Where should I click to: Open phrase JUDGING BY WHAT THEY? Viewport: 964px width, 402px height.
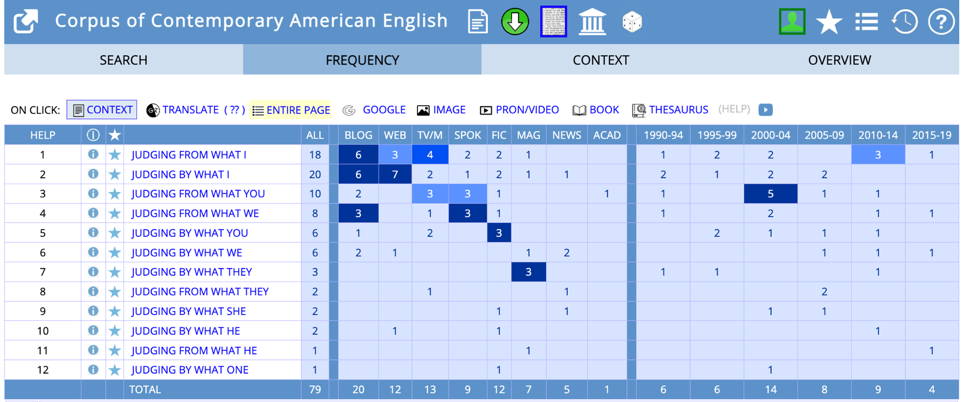click(192, 272)
